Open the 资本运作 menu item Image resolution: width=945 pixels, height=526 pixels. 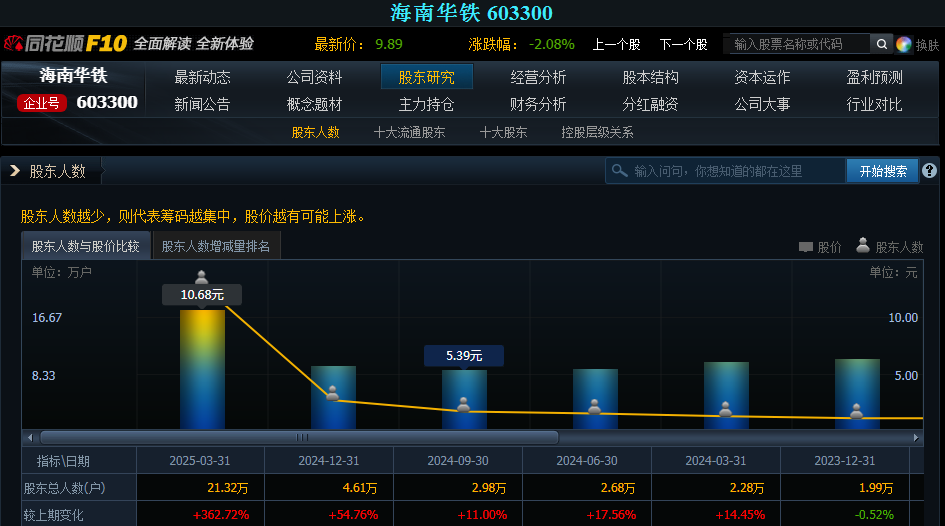pyautogui.click(x=762, y=77)
